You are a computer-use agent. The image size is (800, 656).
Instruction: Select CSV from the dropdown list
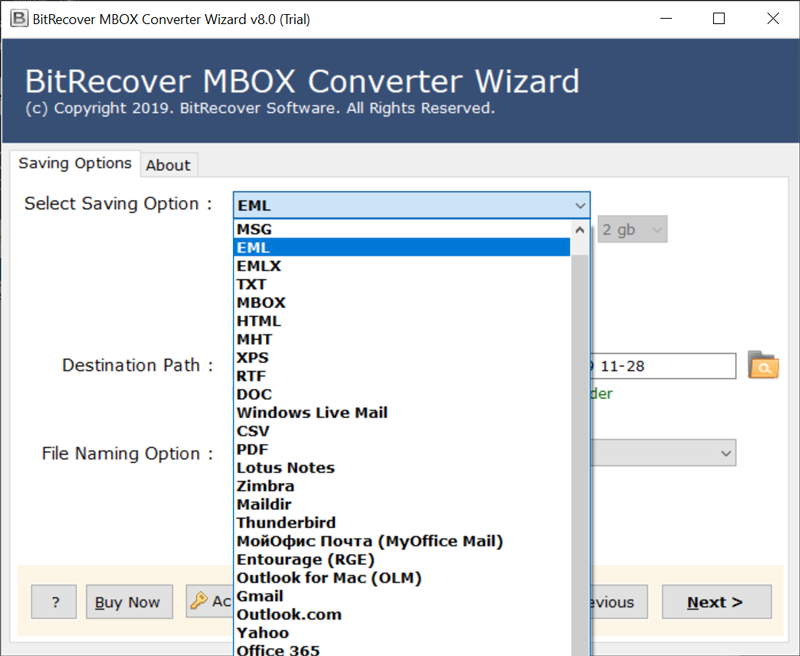[x=402, y=432]
